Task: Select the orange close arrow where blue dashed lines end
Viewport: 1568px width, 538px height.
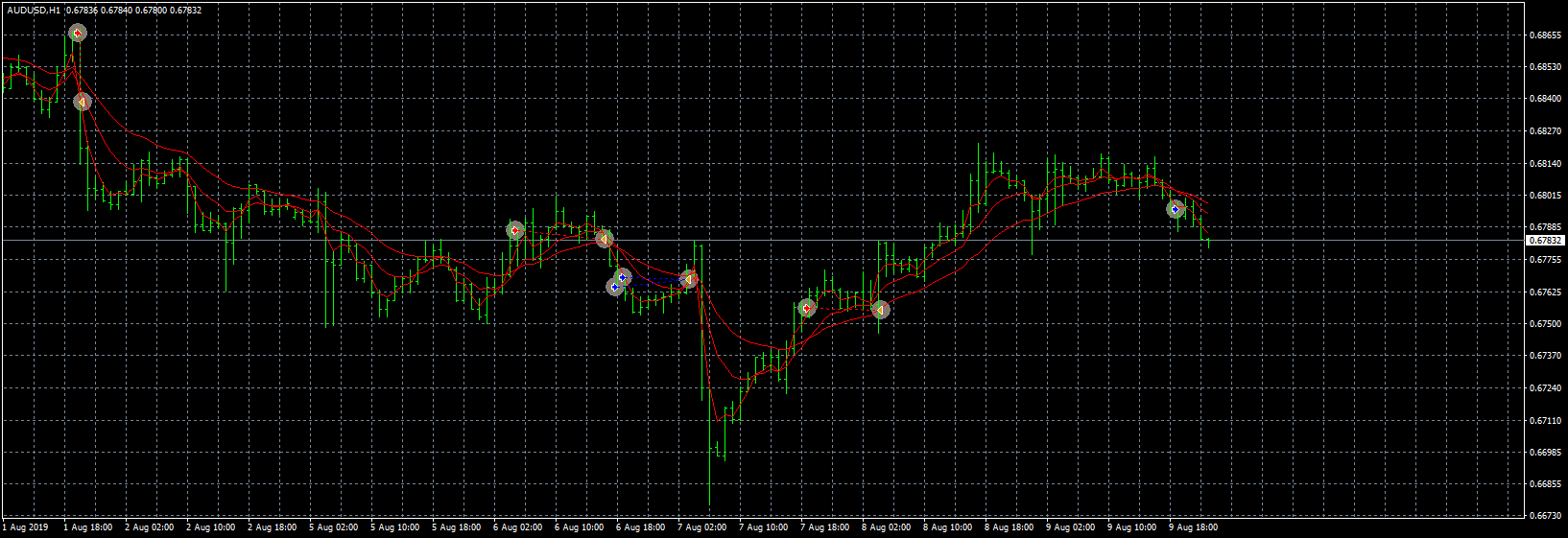Action: (x=689, y=279)
